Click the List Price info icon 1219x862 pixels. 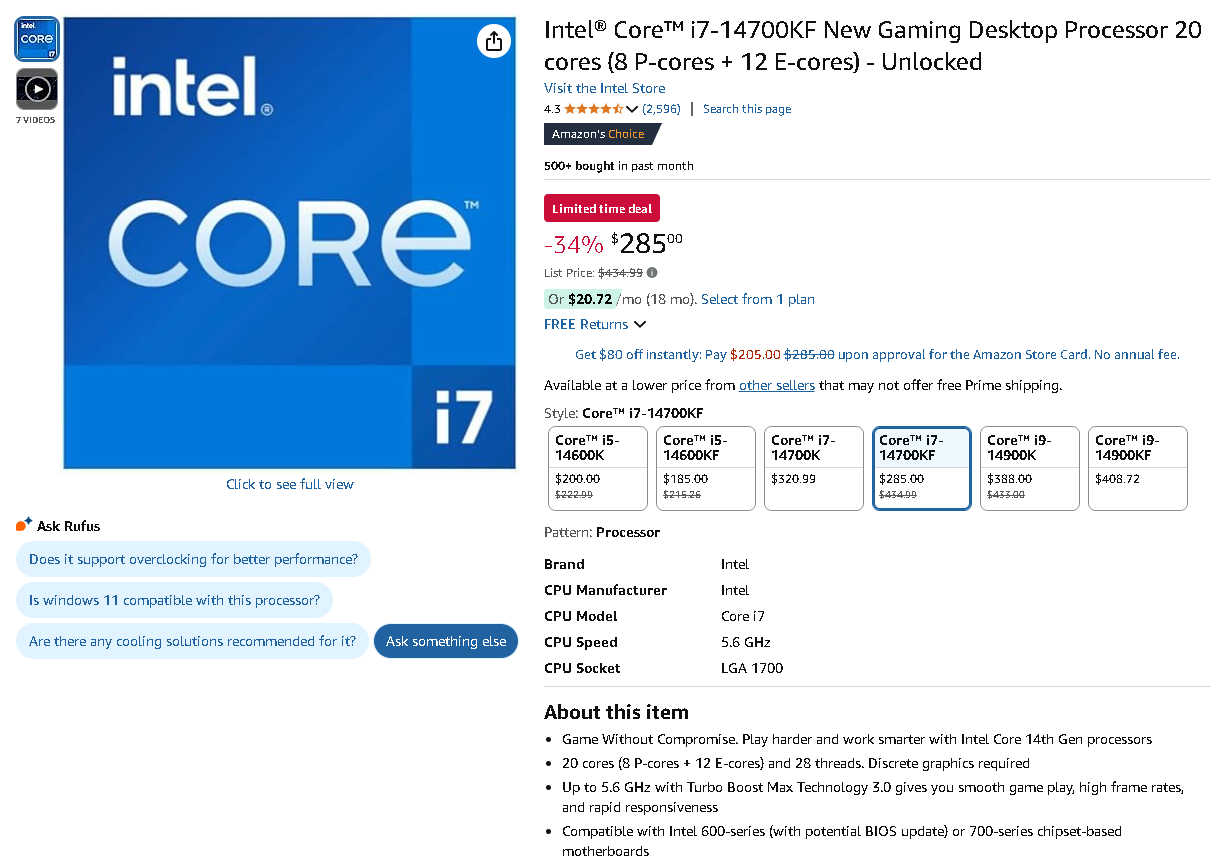[x=652, y=272]
